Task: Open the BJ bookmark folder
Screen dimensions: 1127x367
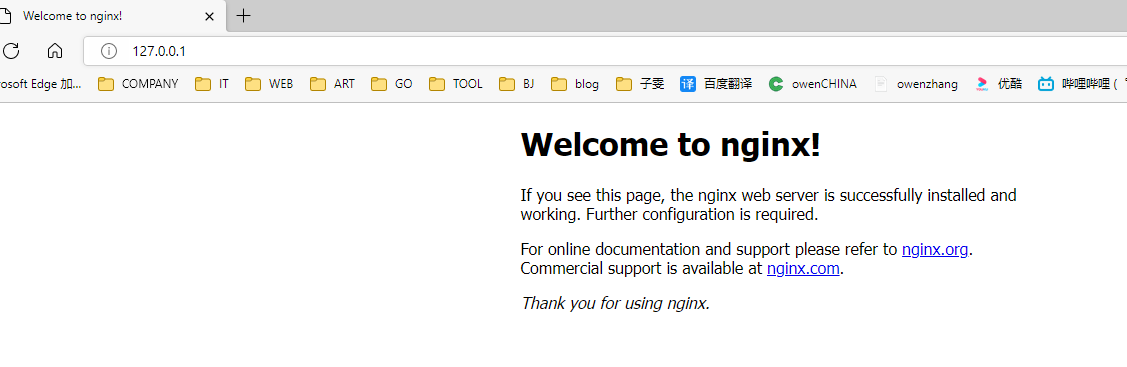Action: [517, 84]
